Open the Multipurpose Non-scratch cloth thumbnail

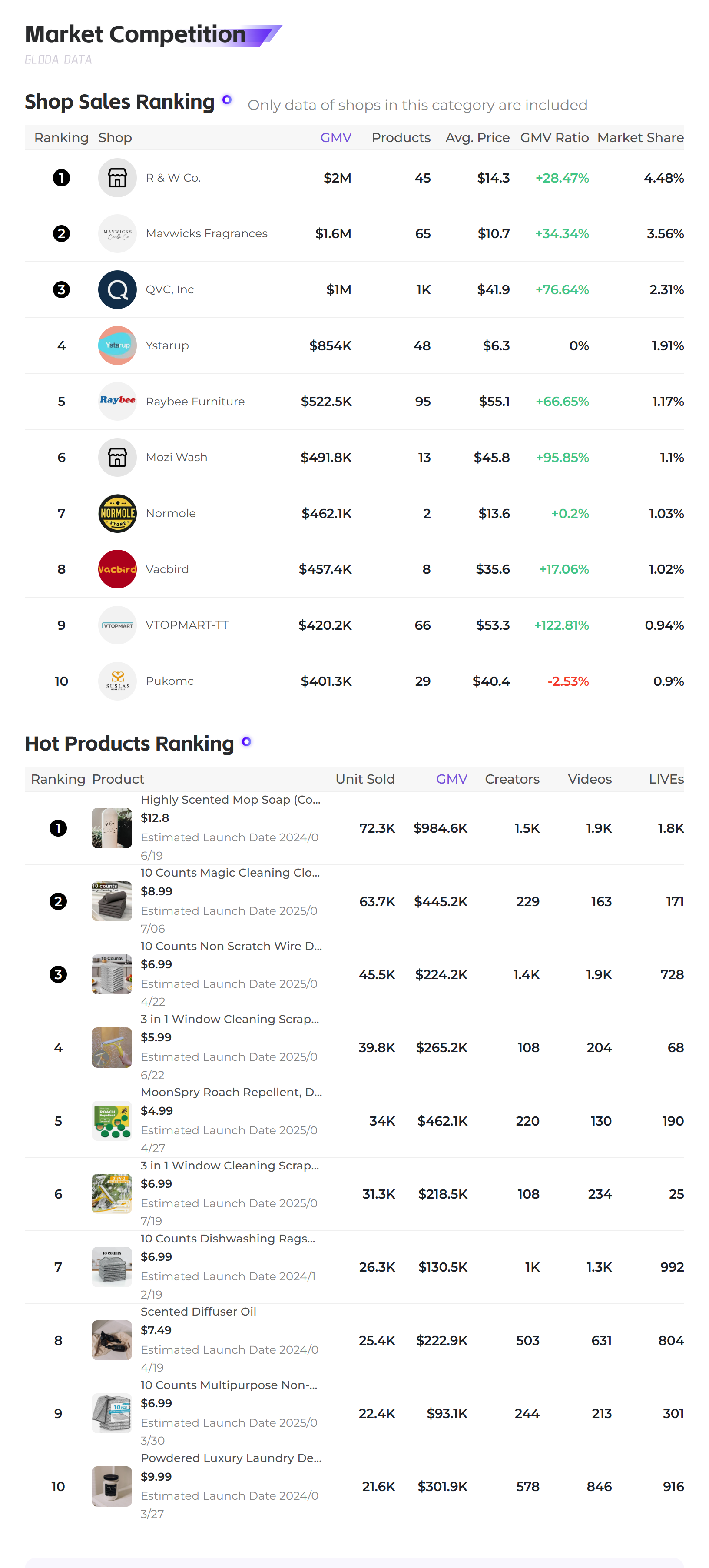[x=112, y=1413]
